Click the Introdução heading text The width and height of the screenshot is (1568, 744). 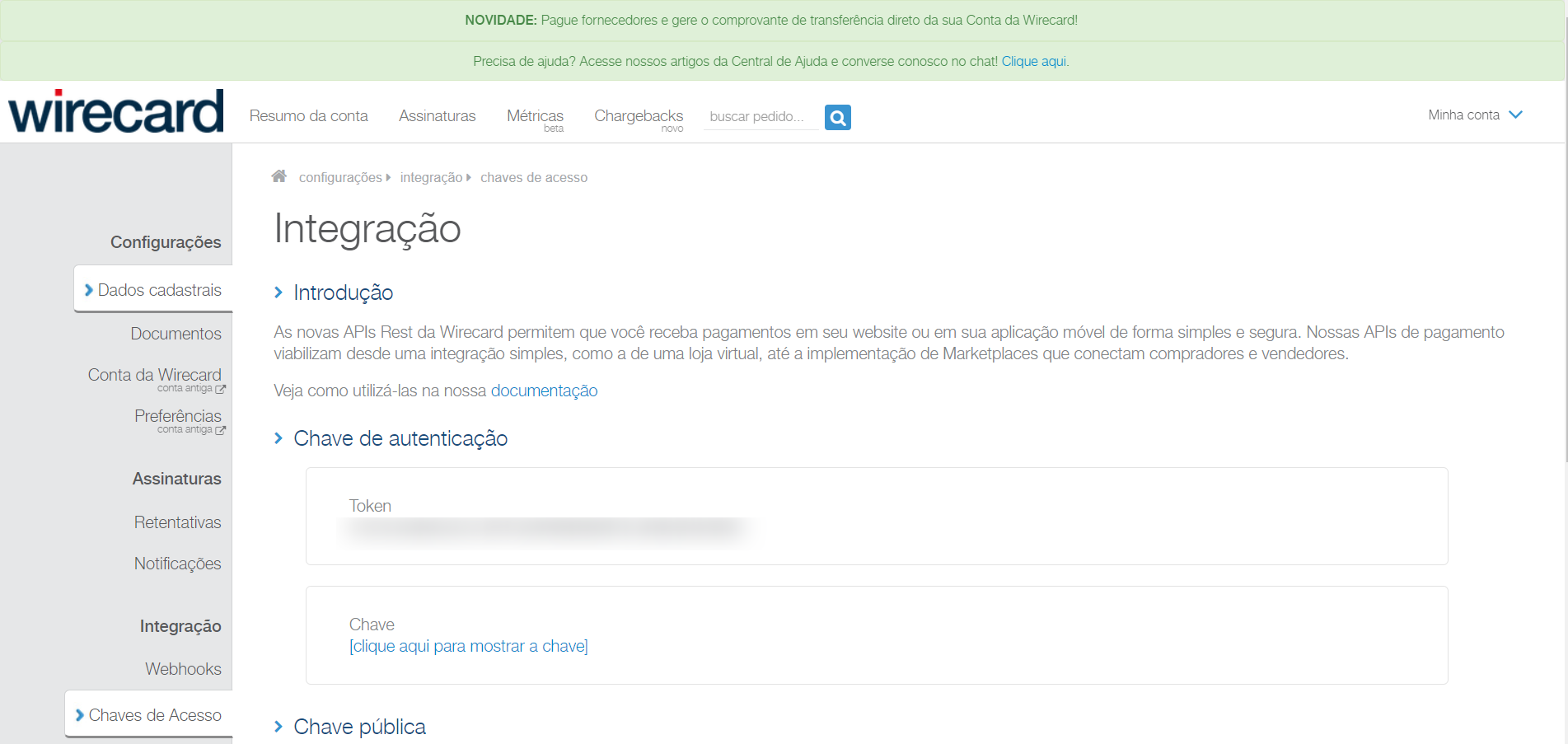click(344, 292)
